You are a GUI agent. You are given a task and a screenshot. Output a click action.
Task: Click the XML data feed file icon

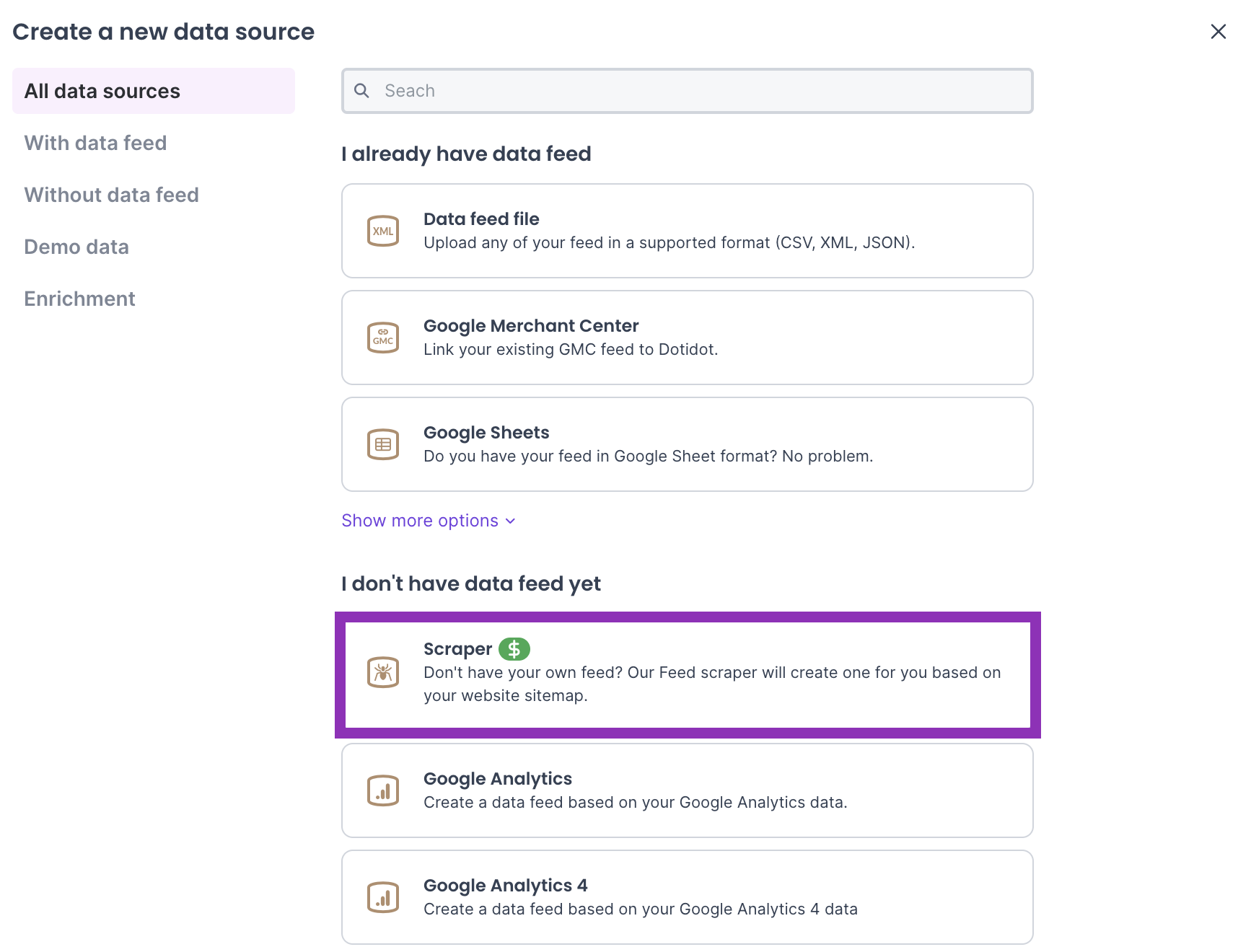point(383,231)
